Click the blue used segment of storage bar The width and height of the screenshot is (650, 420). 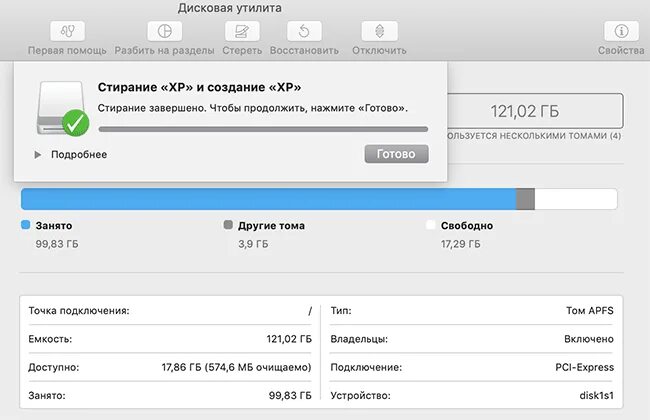(x=268, y=199)
